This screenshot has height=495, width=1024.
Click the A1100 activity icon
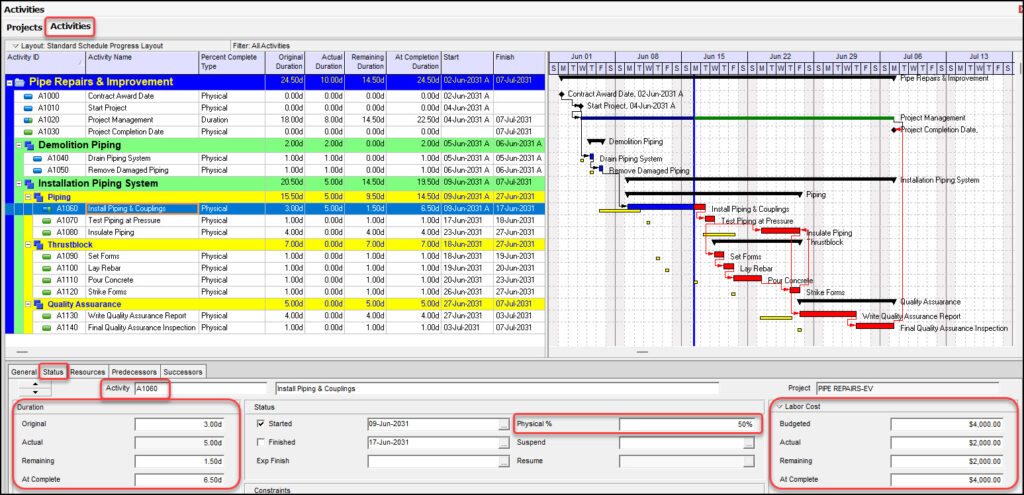(46, 268)
